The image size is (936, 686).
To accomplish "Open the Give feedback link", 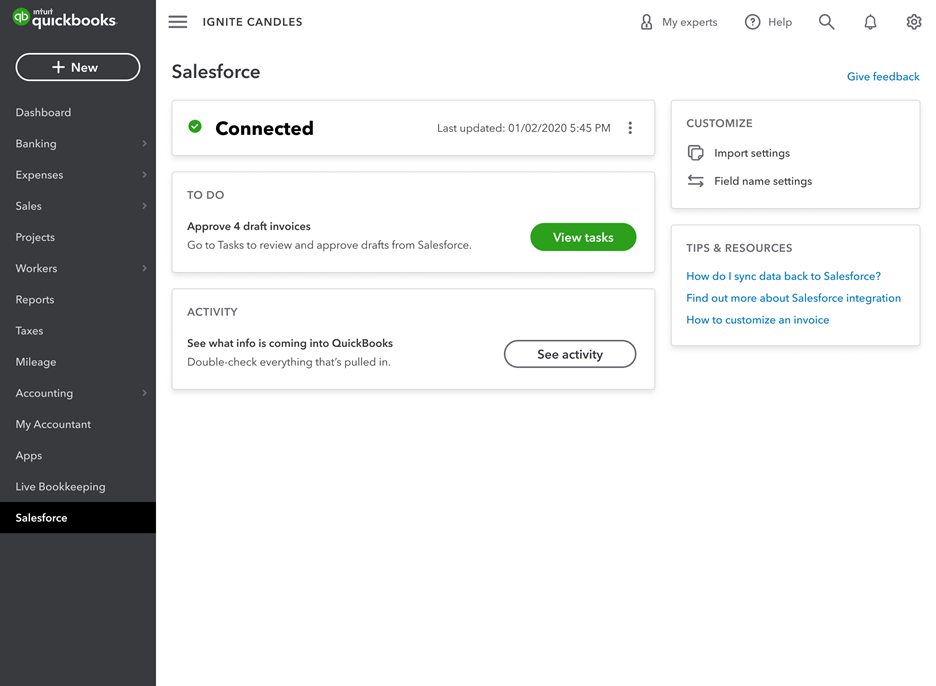I will pos(883,77).
